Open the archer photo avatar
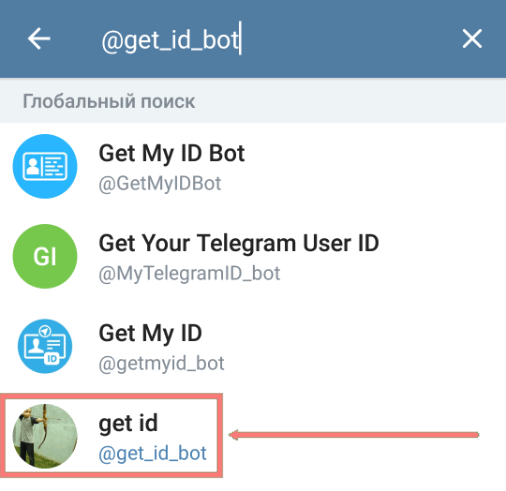Image resolution: width=506 pixels, height=491 pixels. point(45,436)
